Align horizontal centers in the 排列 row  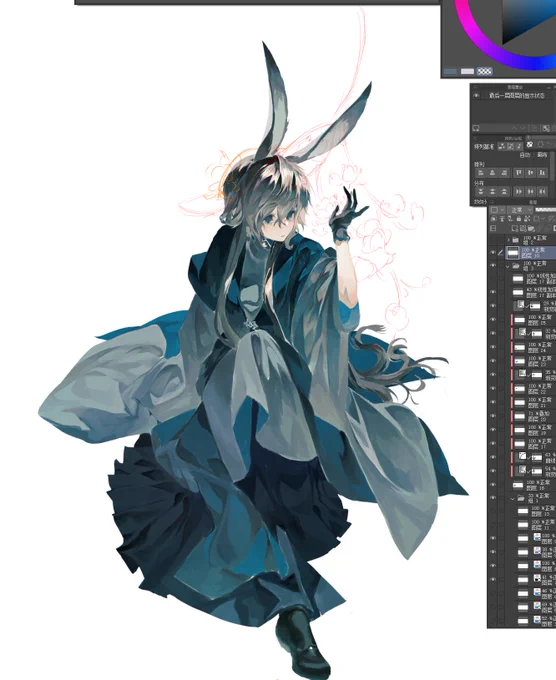pyautogui.click(x=492, y=173)
